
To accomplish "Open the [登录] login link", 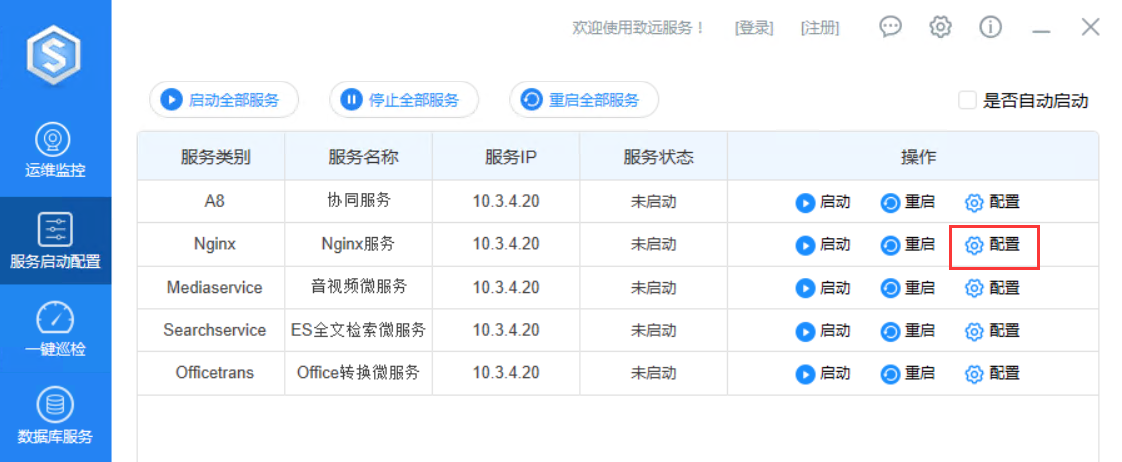I will [754, 28].
